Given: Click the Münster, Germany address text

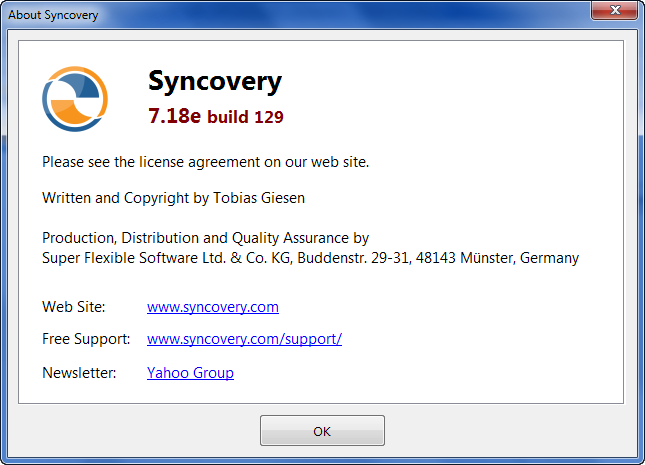Looking at the screenshot, I should pyautogui.click(x=520, y=258).
